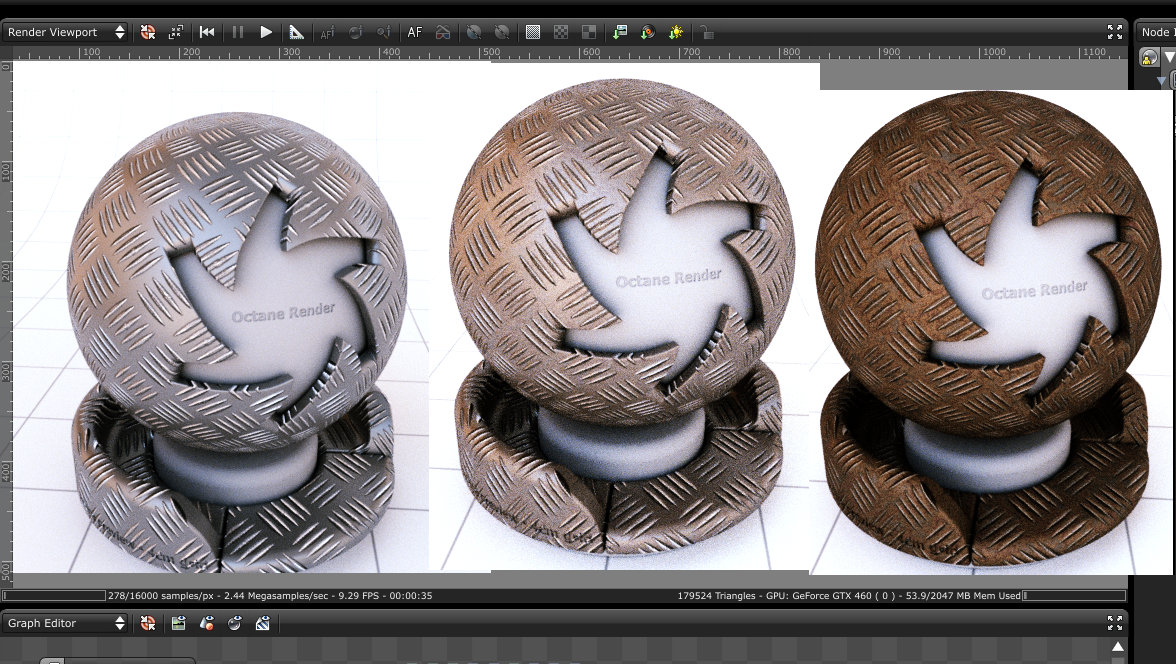The width and height of the screenshot is (1176, 664).
Task: Click the grey metal sphere render
Action: point(236,281)
